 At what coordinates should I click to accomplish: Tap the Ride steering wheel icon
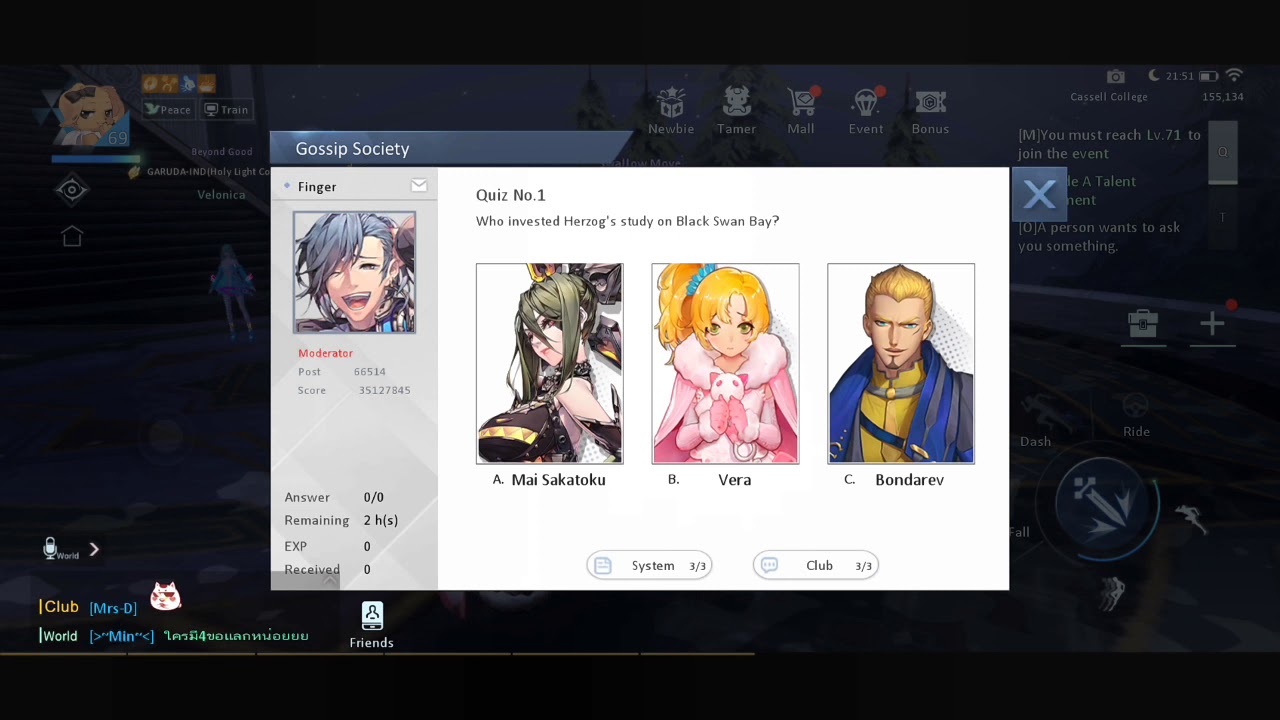click(1135, 405)
